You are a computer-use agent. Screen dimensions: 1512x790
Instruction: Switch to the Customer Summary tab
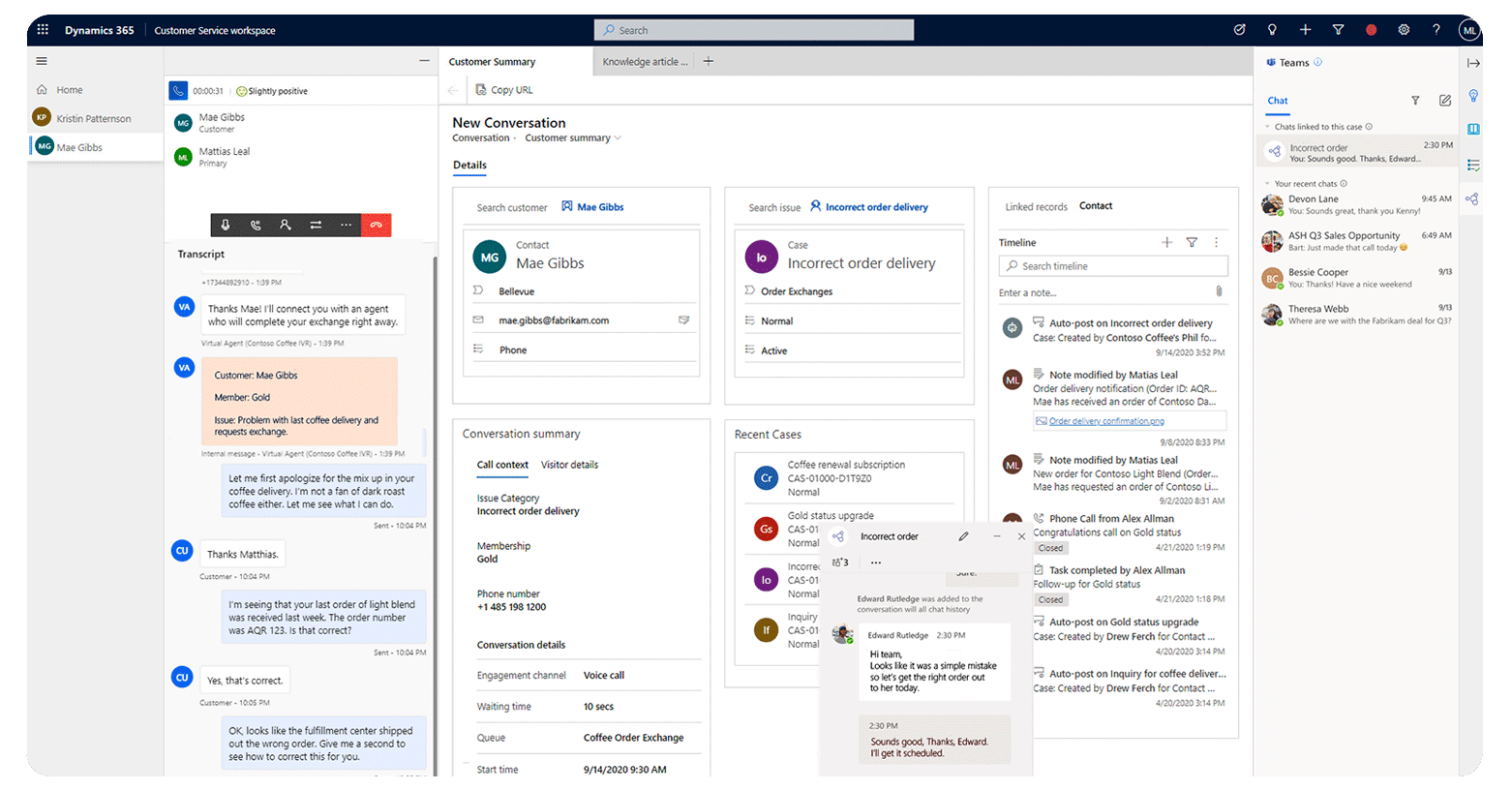pos(493,62)
